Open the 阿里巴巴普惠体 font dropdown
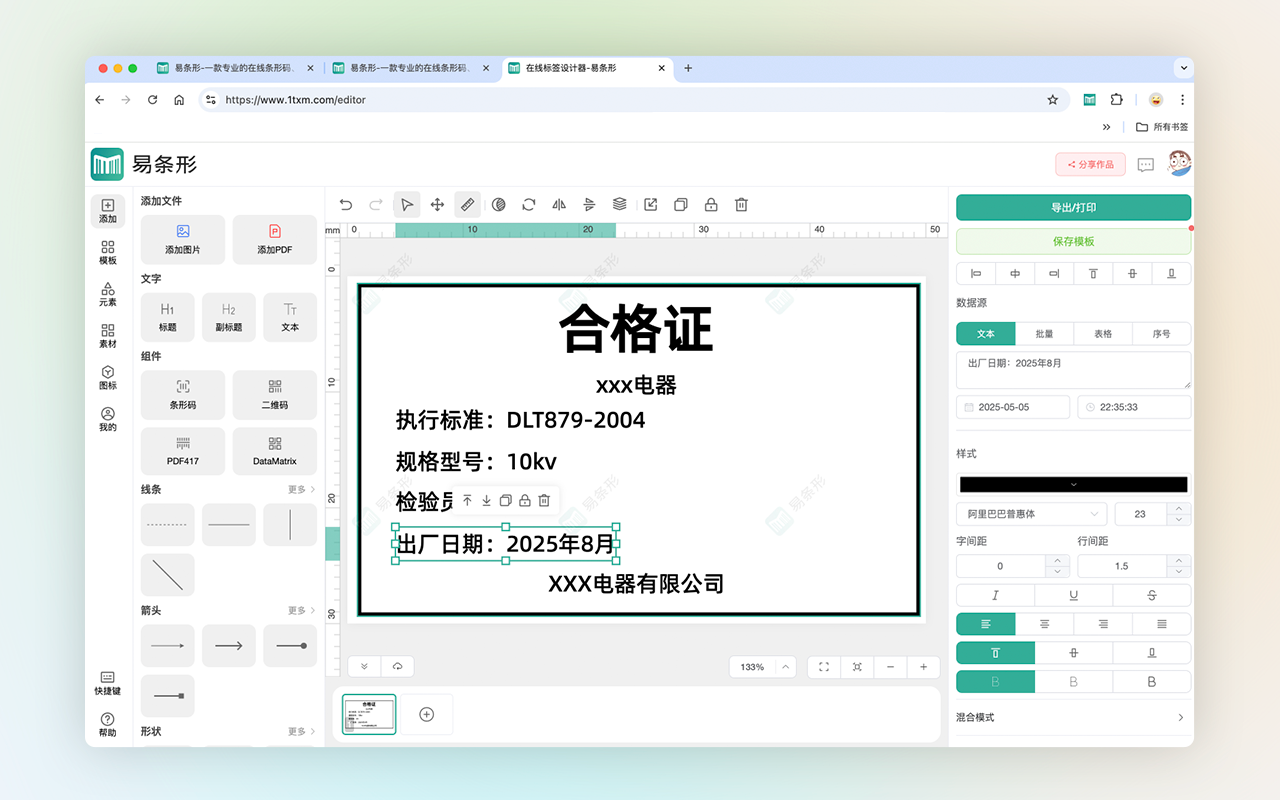Image resolution: width=1280 pixels, height=800 pixels. pyautogui.click(x=1031, y=513)
